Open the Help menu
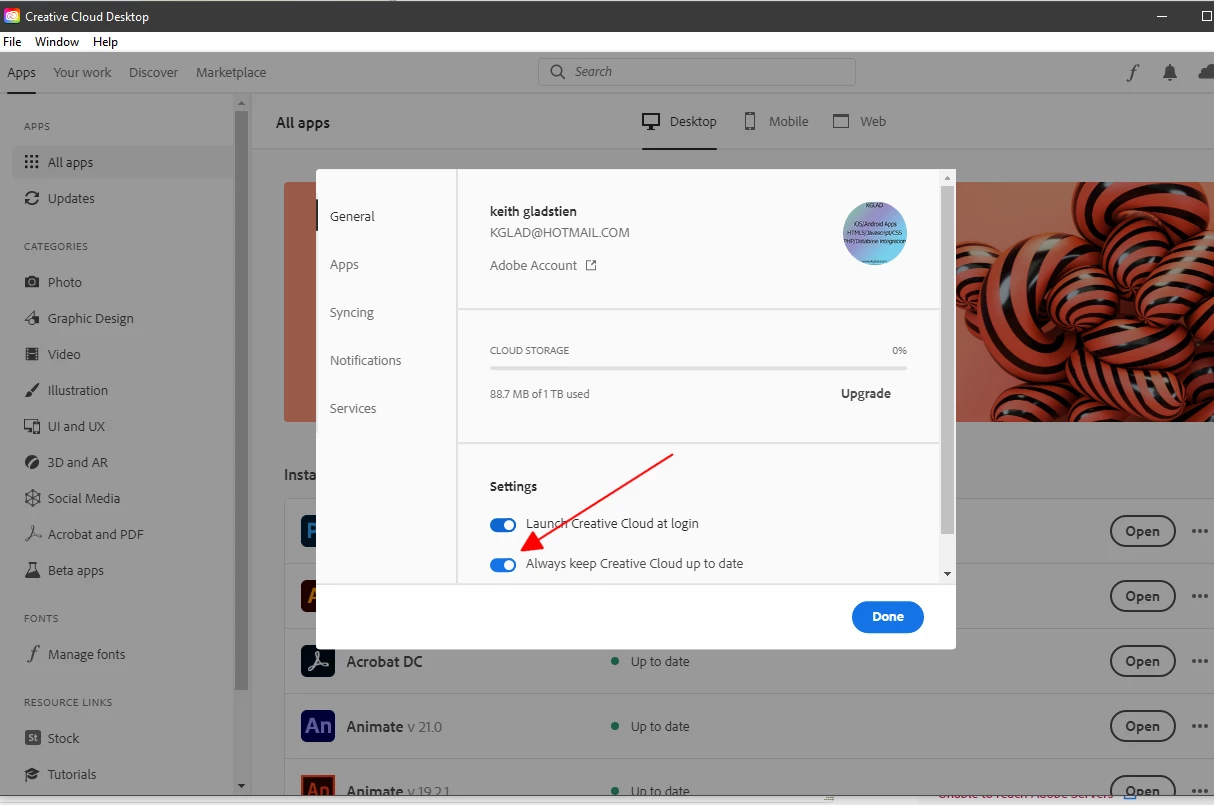 tap(105, 42)
